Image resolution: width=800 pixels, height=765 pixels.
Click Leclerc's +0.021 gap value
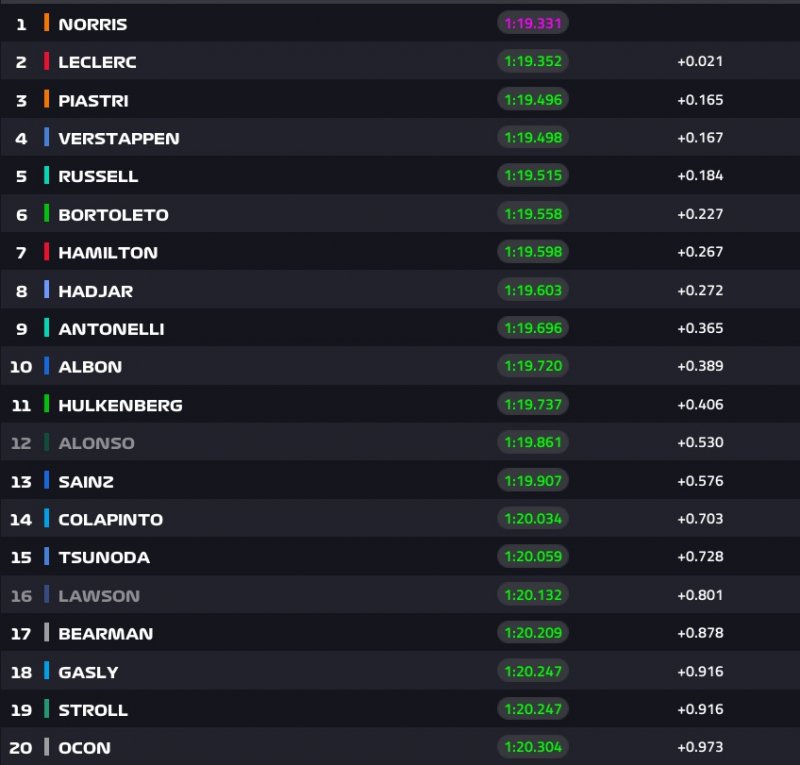pyautogui.click(x=700, y=61)
